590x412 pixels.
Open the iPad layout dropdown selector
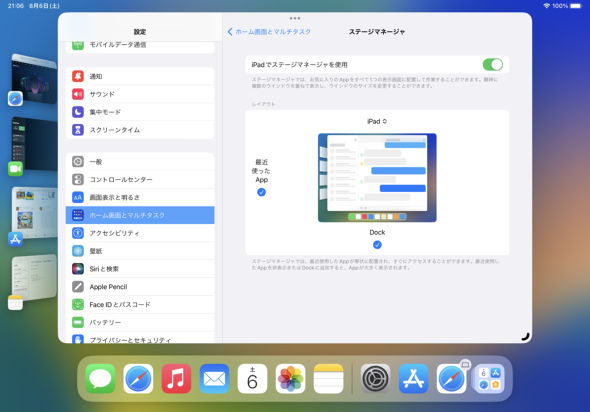(377, 121)
